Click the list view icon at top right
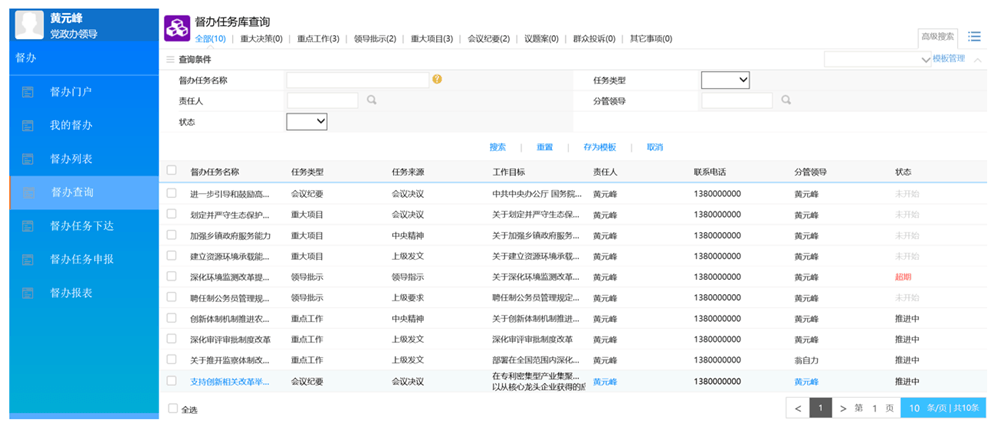The height and width of the screenshot is (429, 1000). click(x=974, y=37)
